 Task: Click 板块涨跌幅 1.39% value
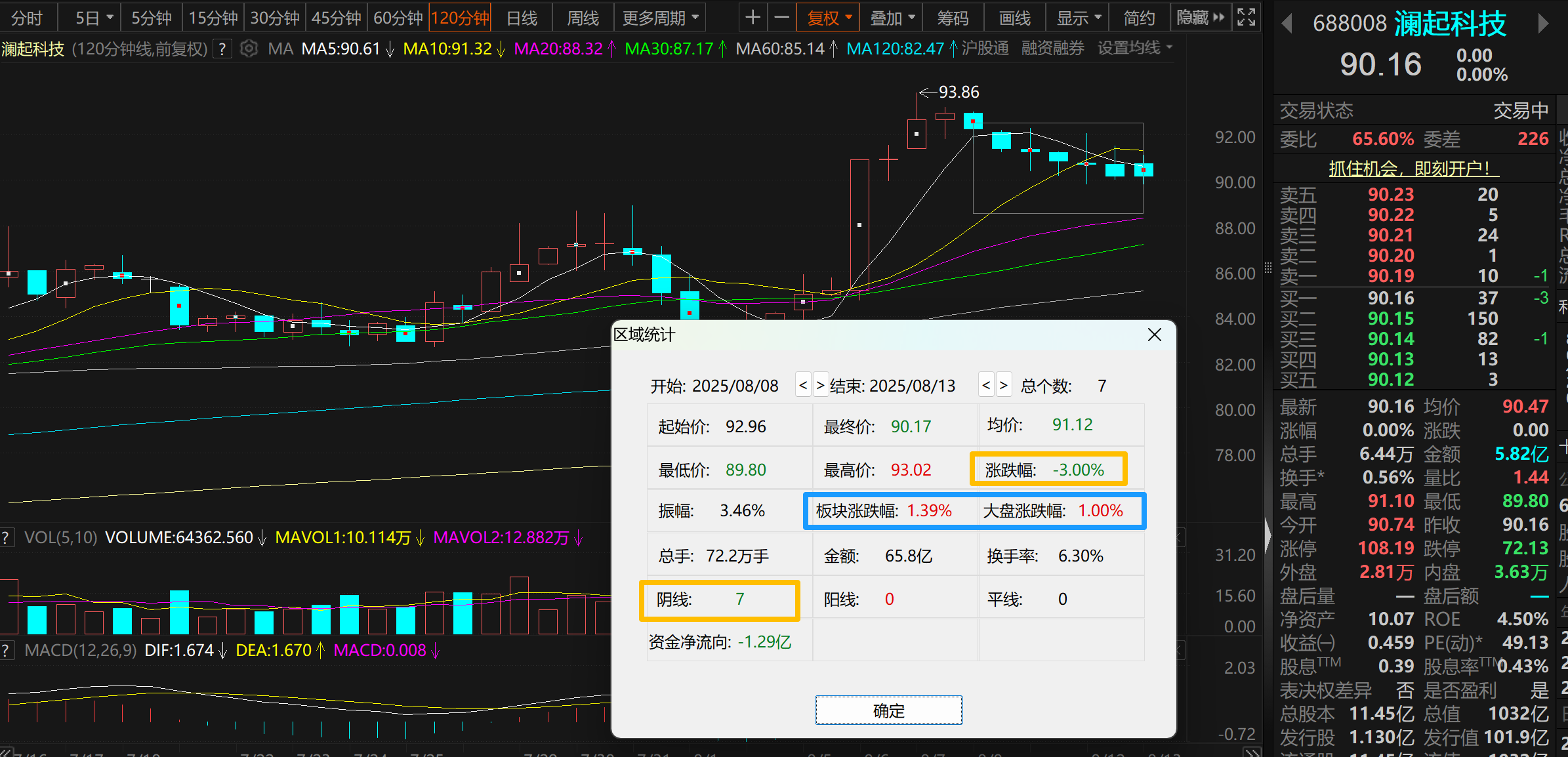929,511
